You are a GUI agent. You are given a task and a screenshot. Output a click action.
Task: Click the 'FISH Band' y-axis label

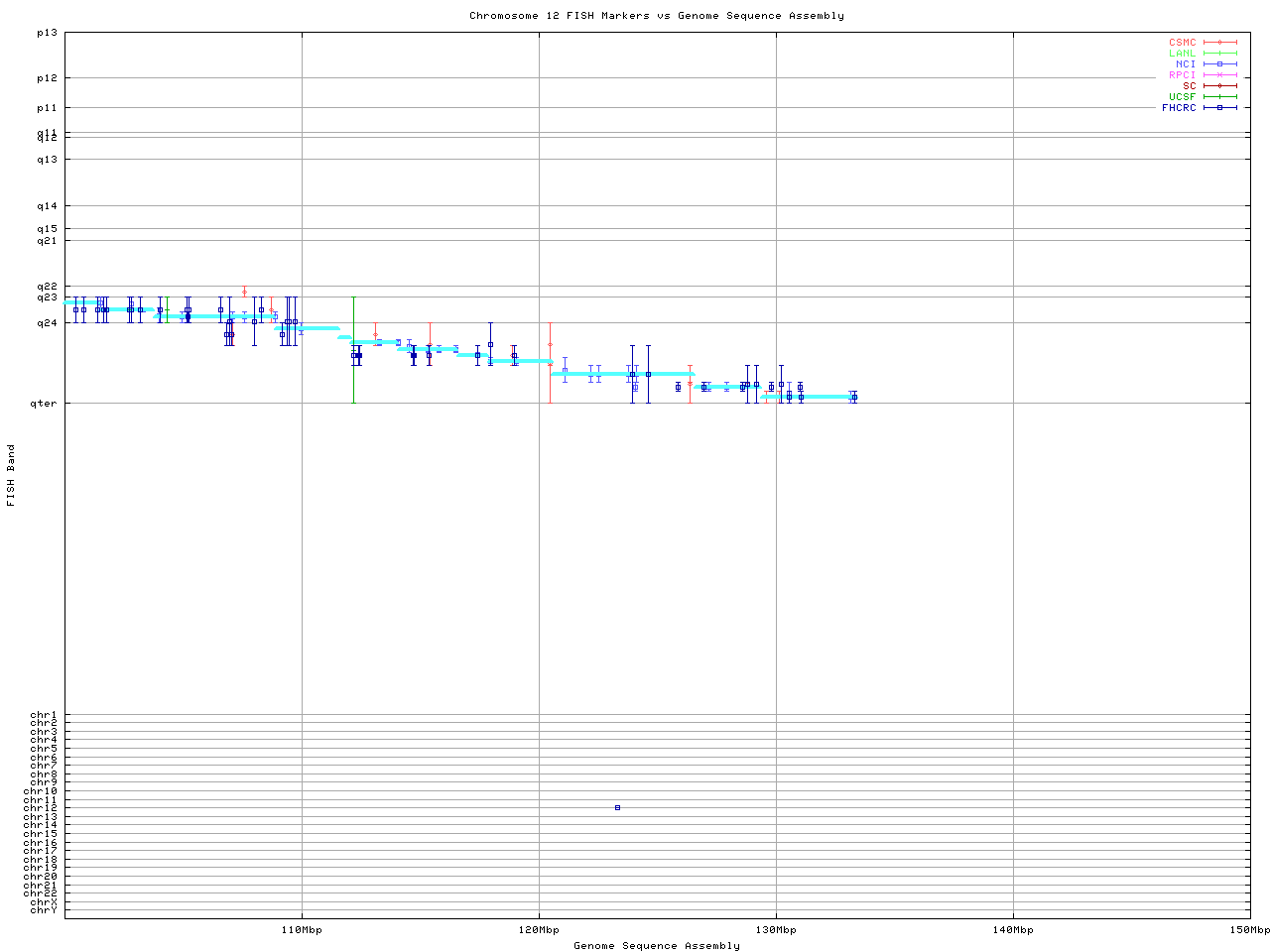pyautogui.click(x=11, y=475)
